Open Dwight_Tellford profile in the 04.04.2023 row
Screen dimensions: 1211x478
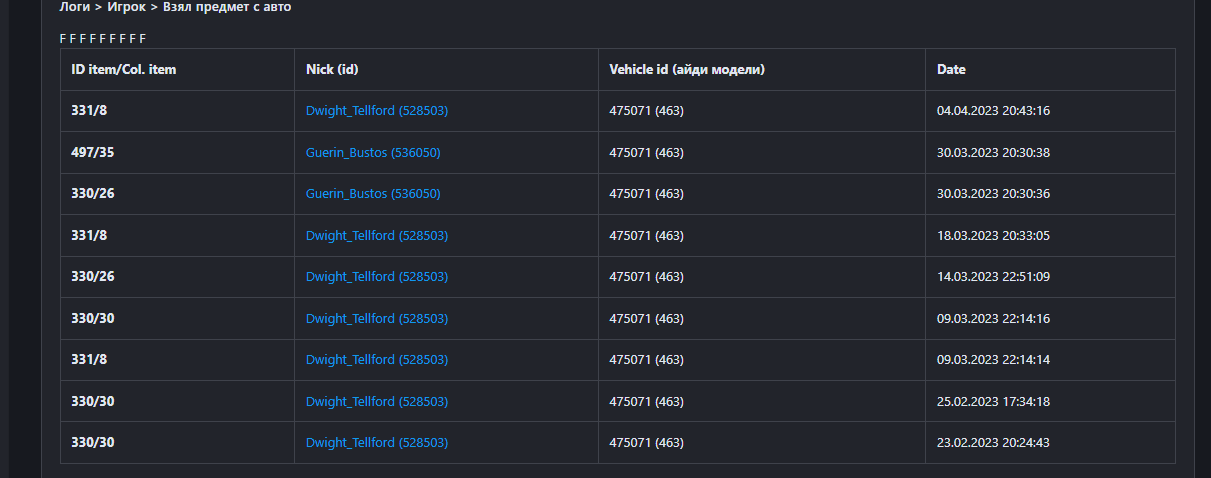[376, 111]
